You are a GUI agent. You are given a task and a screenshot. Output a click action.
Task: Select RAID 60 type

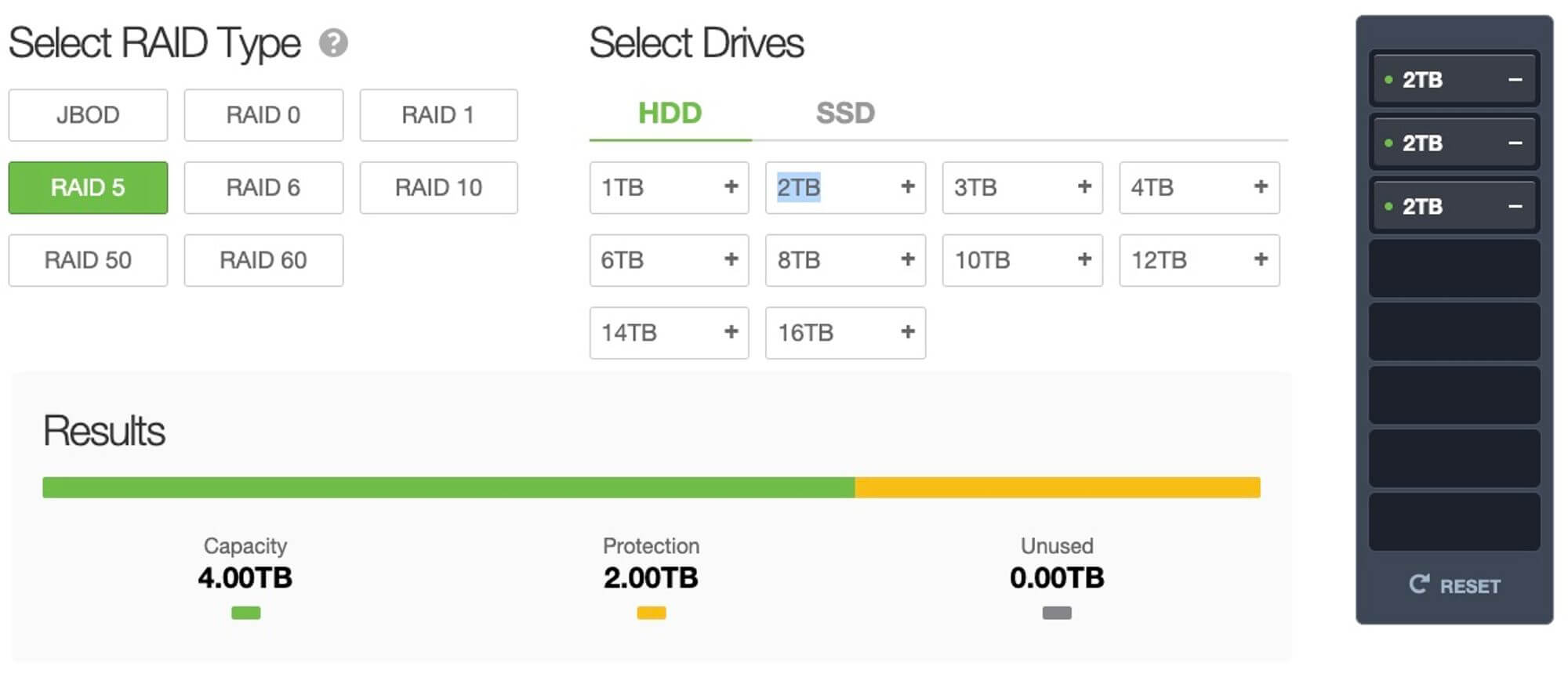(263, 260)
